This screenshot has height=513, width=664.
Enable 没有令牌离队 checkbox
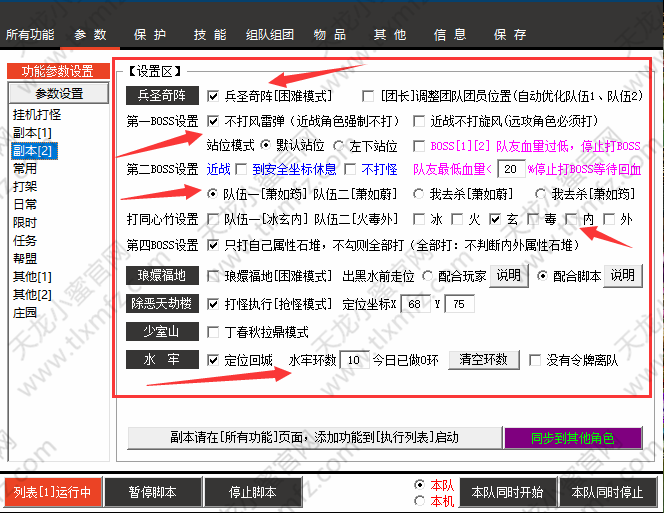tap(535, 360)
